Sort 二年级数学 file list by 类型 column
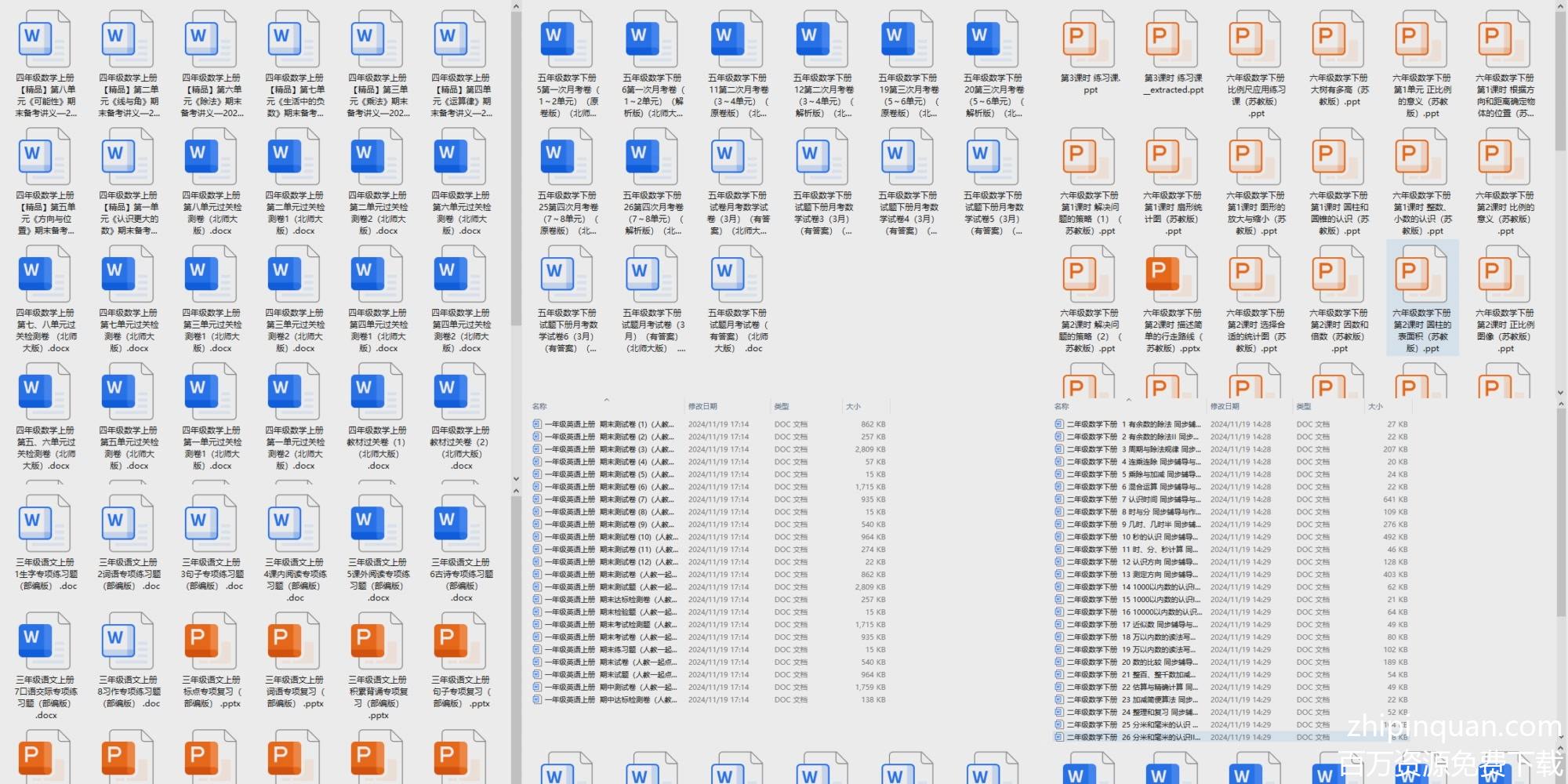 click(x=1304, y=406)
